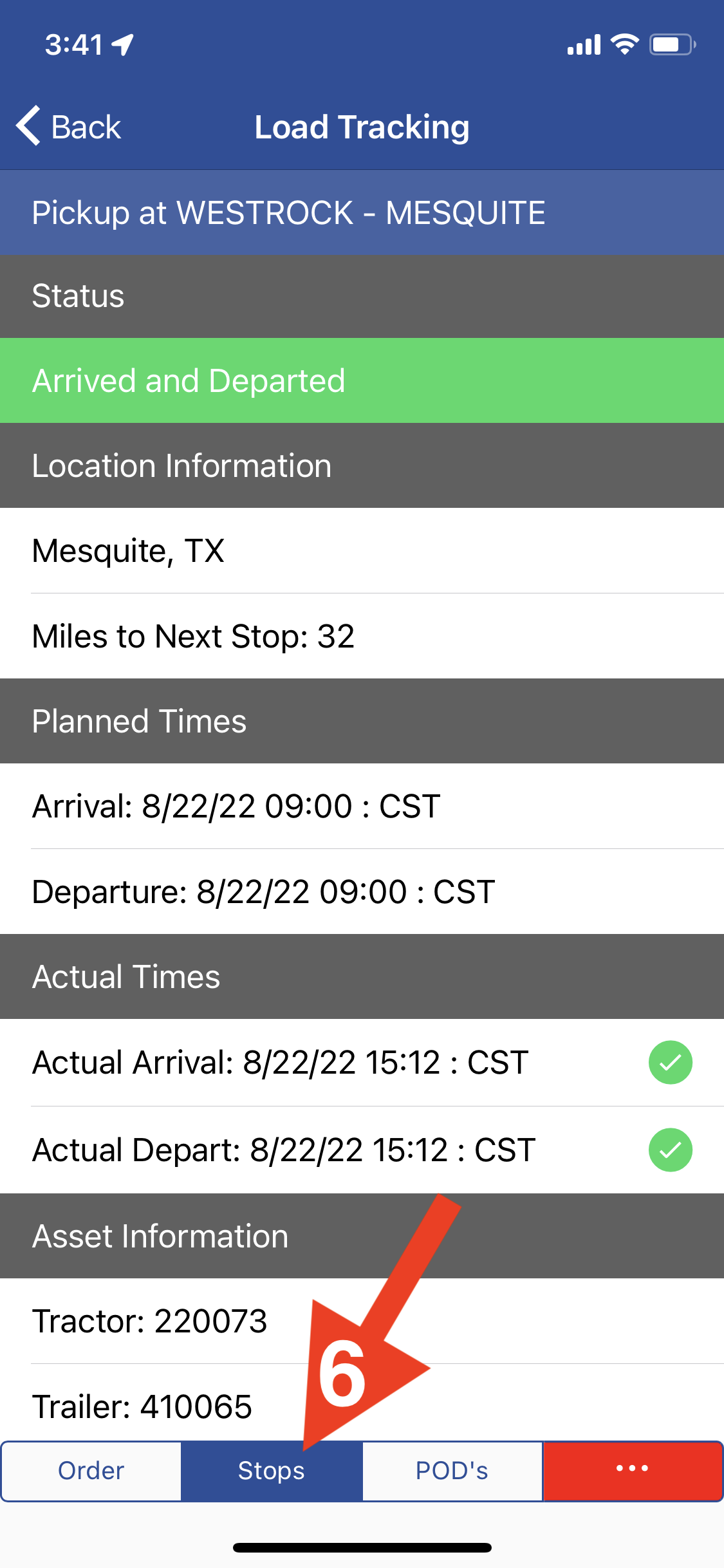Tap the cellular signal bars icon
This screenshot has height=1568, width=724.
point(584,45)
